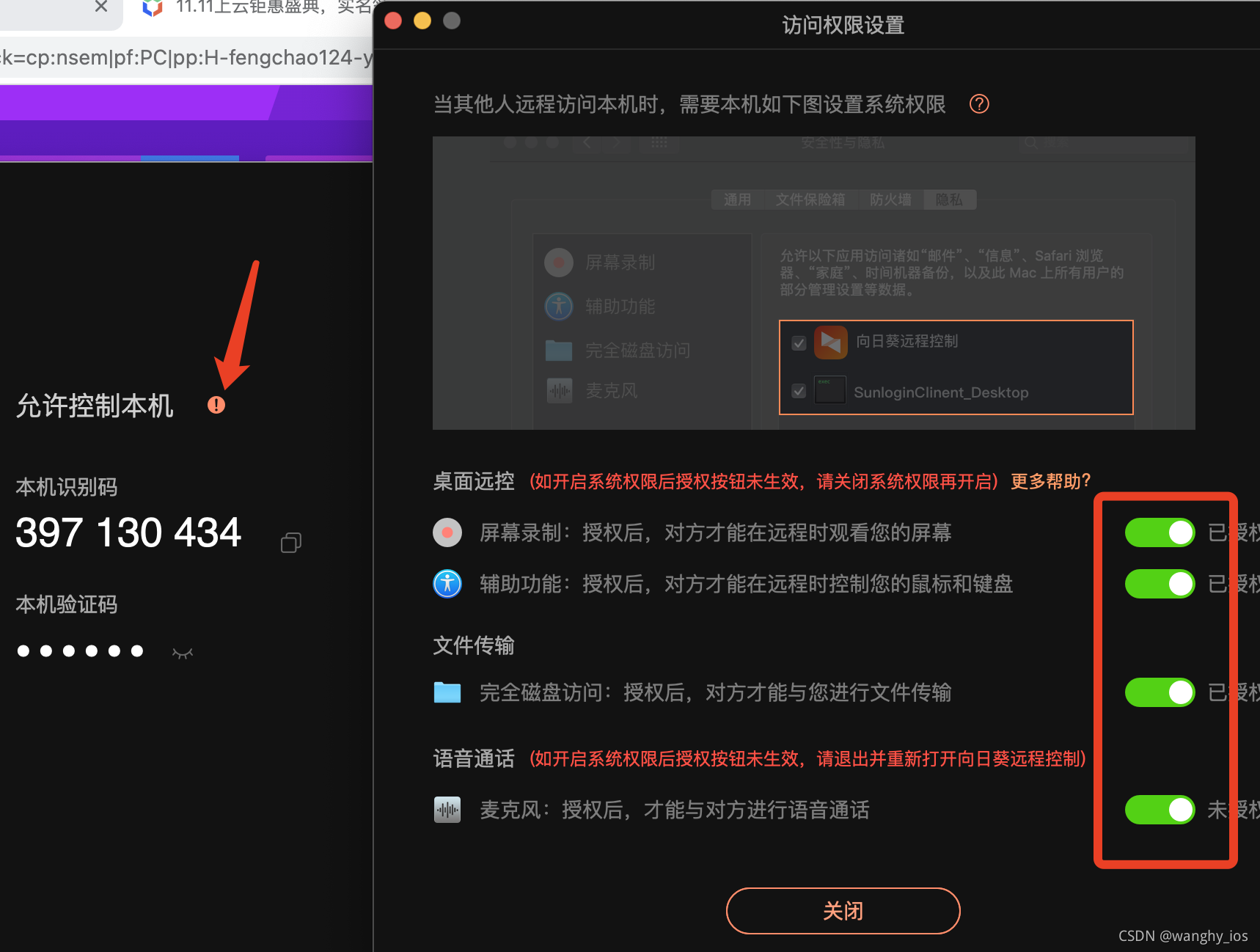Click the yellow minimize button of 访问权限设置
The width and height of the screenshot is (1260, 952).
(x=422, y=21)
